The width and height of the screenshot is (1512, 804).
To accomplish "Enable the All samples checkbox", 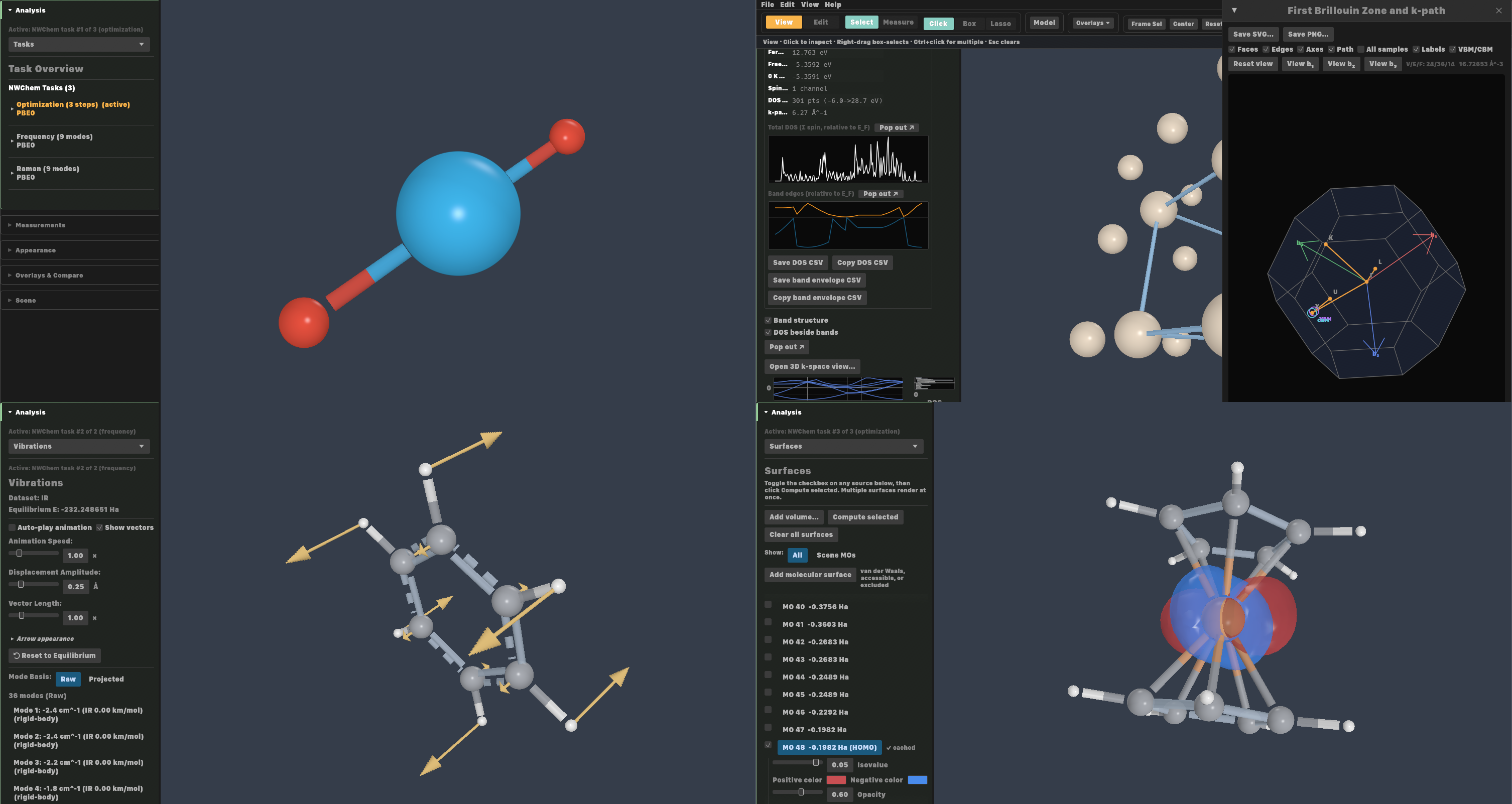I will (x=1360, y=49).
